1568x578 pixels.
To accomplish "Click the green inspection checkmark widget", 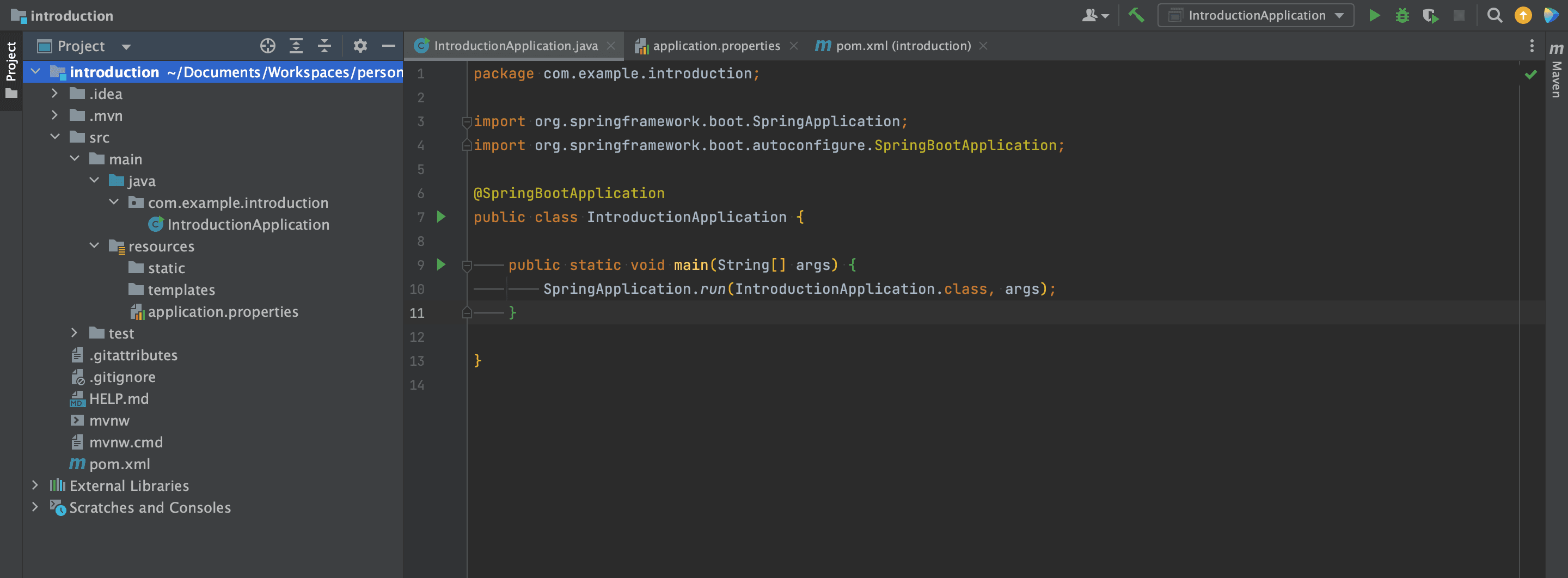I will pos(1530,75).
